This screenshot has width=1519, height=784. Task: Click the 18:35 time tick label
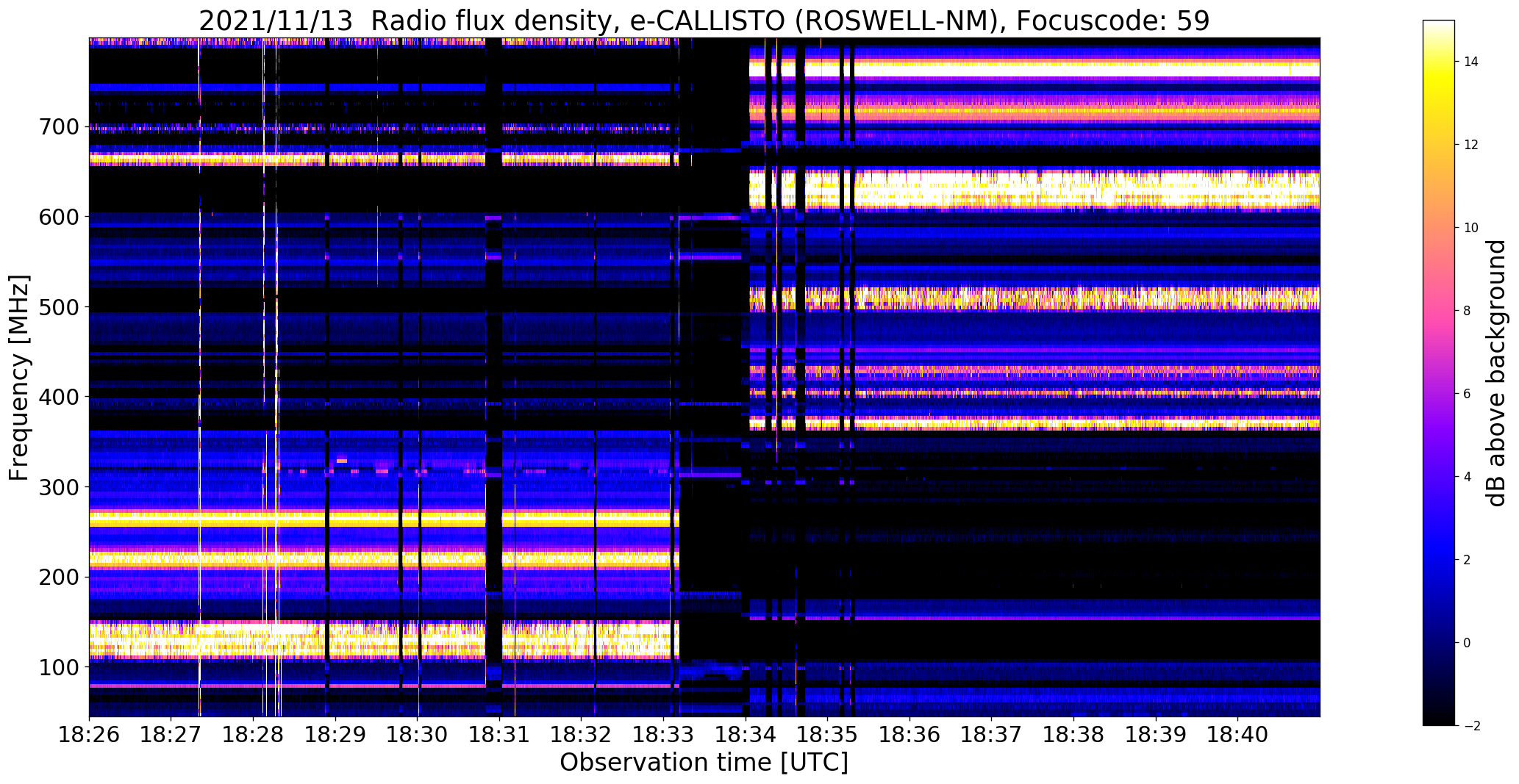point(827,736)
